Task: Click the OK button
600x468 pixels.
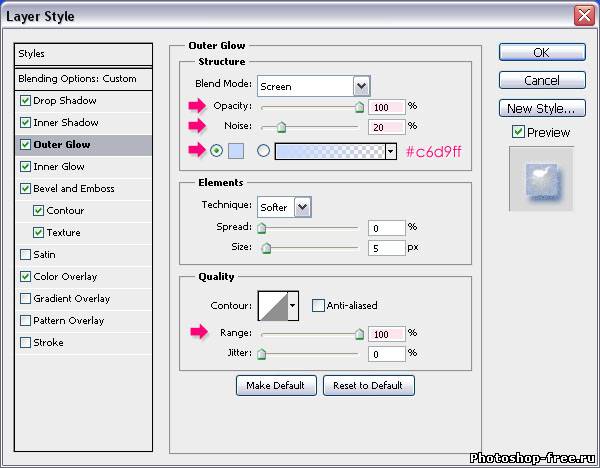Action: click(x=541, y=53)
